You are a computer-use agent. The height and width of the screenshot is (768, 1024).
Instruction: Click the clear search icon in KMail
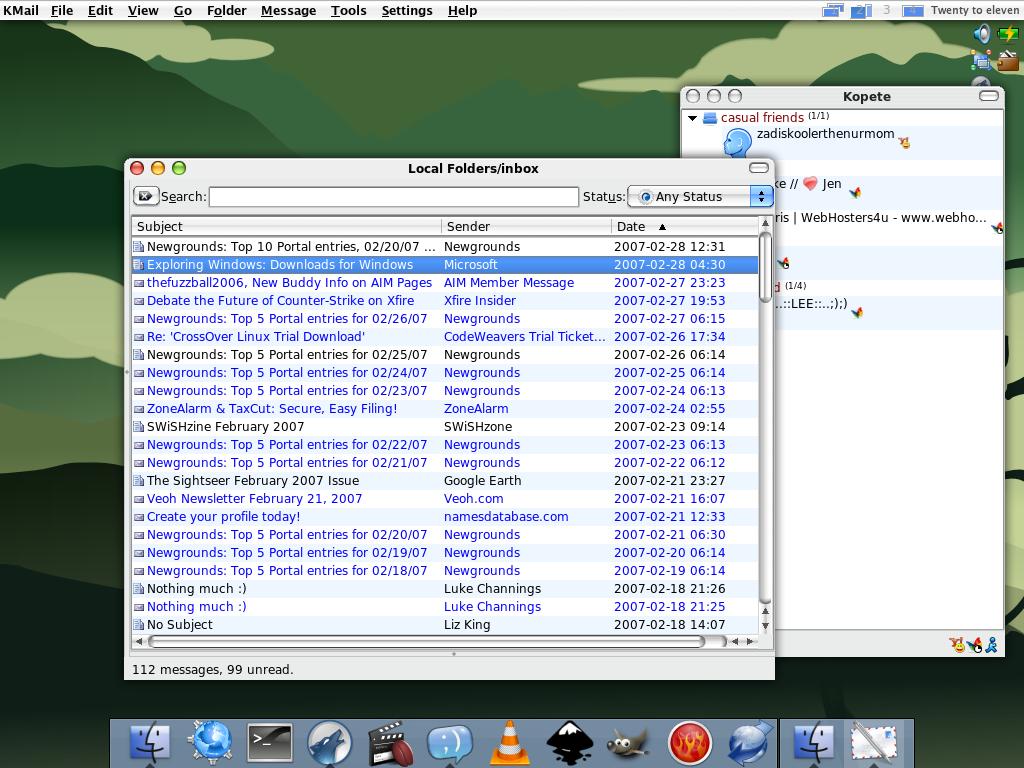click(x=145, y=196)
